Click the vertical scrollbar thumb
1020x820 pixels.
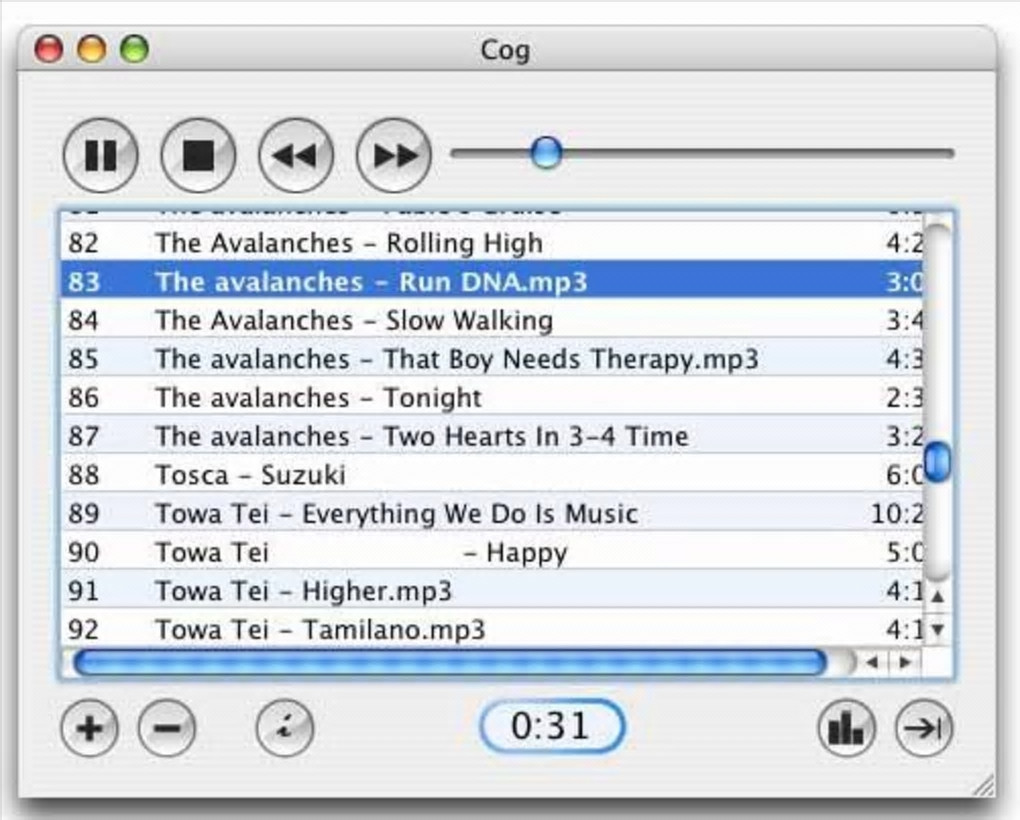(937, 462)
